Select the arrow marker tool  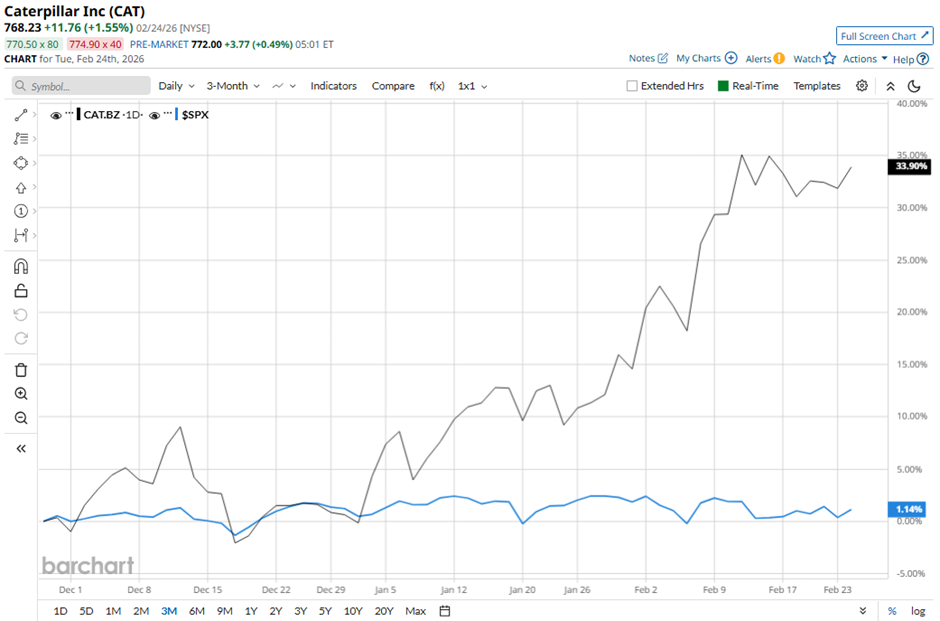pyautogui.click(x=21, y=188)
